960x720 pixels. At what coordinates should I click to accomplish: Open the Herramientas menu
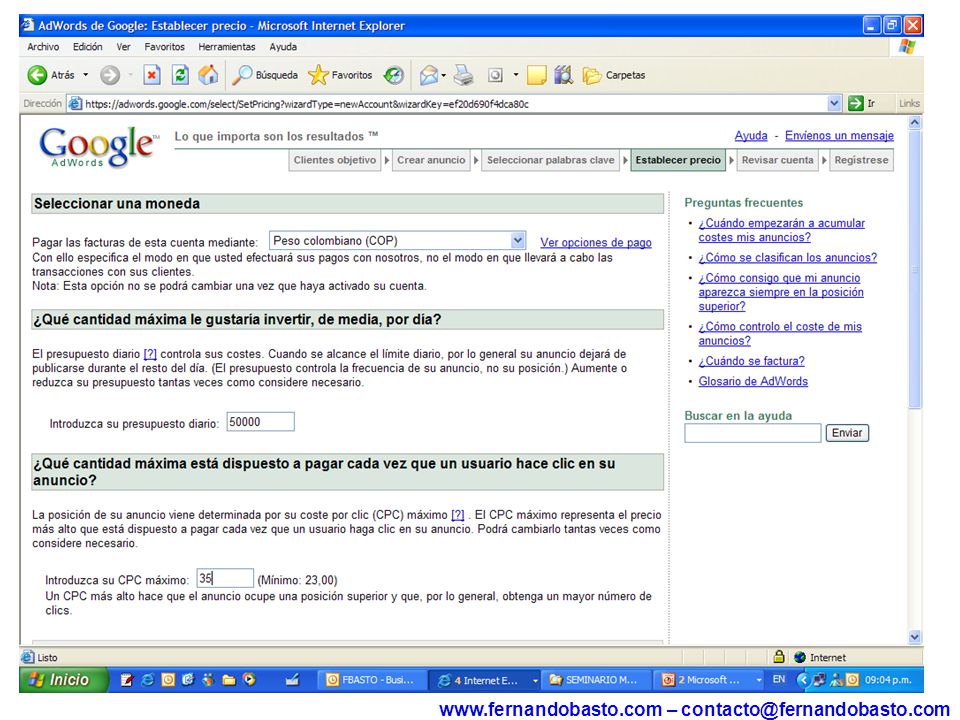click(227, 47)
